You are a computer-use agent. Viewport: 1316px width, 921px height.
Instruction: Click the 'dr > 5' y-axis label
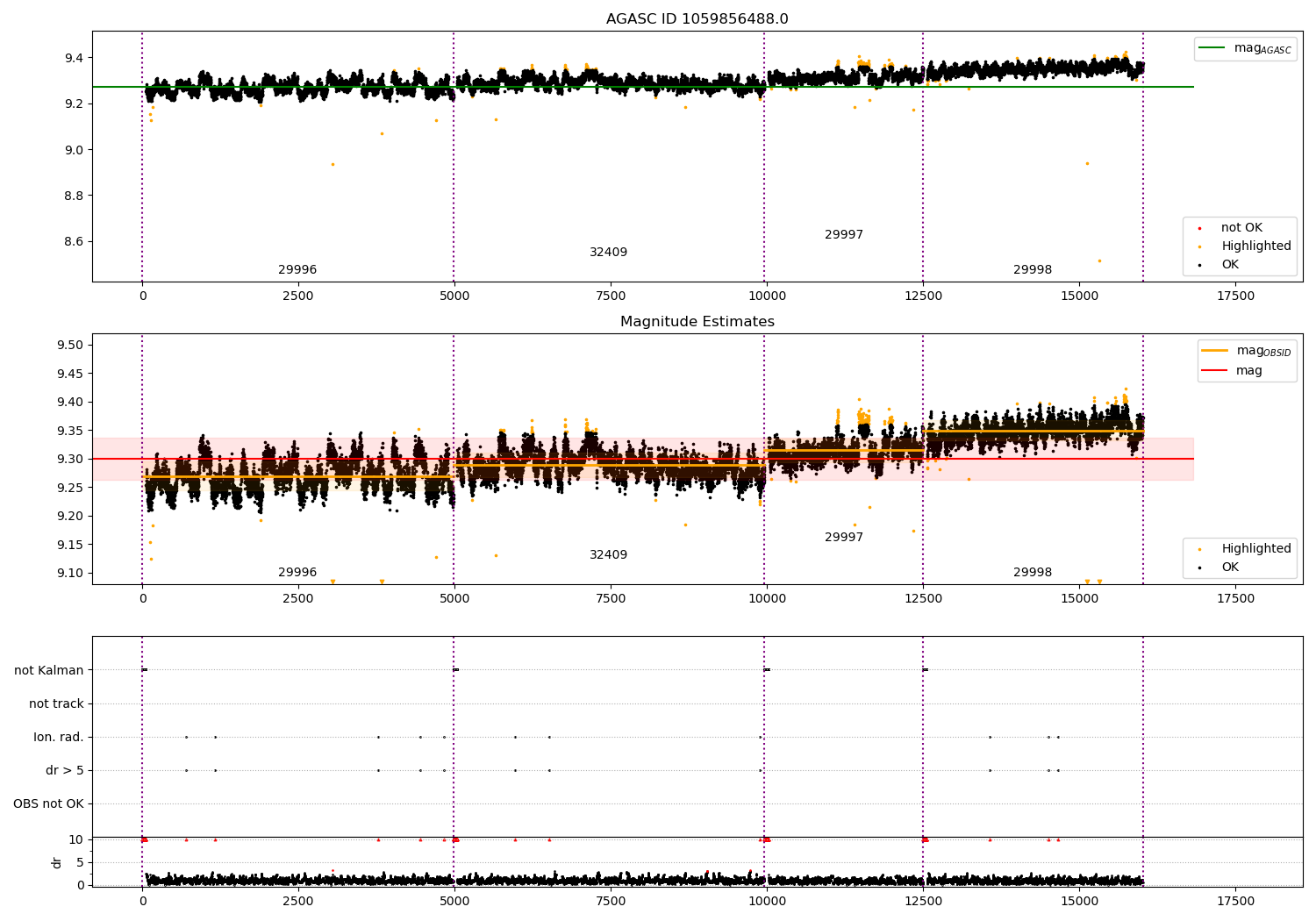coord(65,770)
